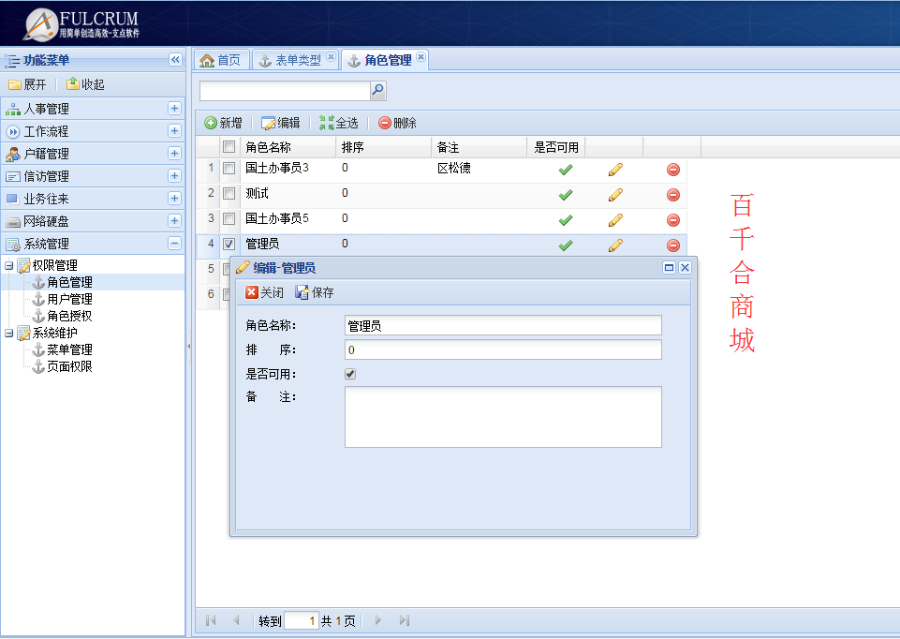The image size is (900, 639).
Task: Expand the 工作流程 panel
Action: (x=174, y=131)
